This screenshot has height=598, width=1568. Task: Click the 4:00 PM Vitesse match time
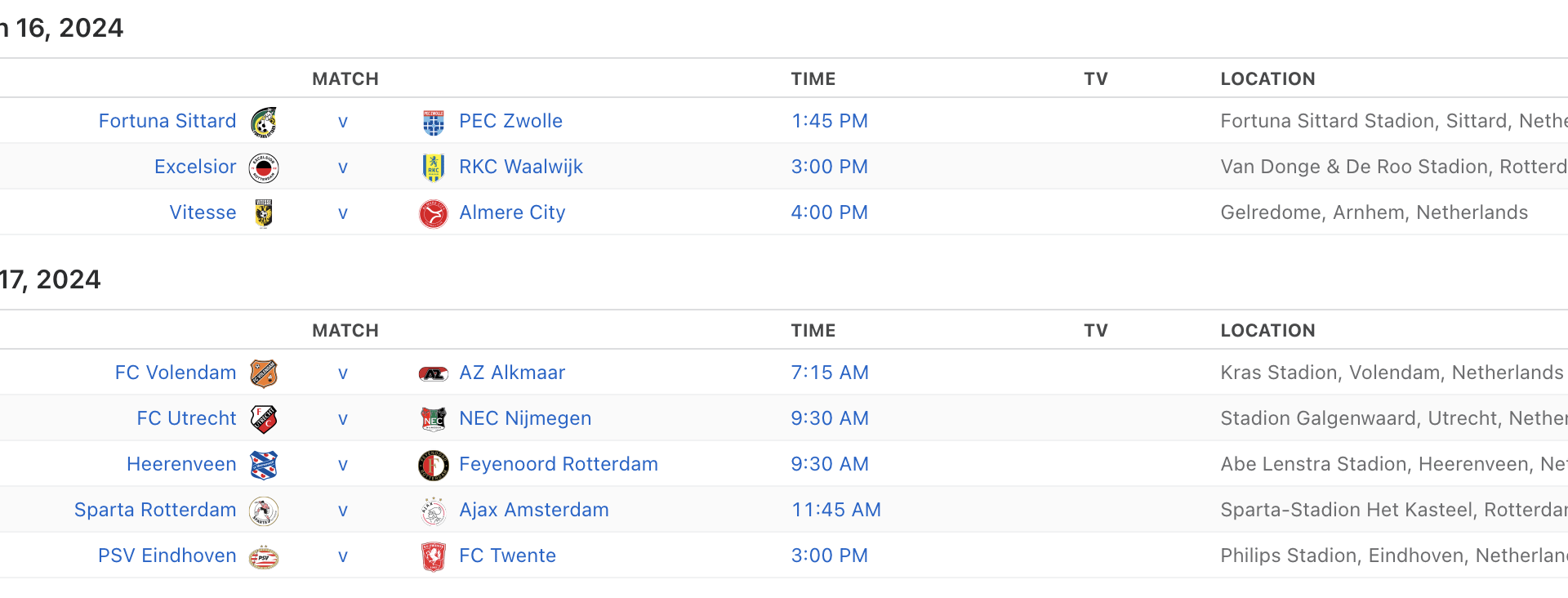point(830,212)
